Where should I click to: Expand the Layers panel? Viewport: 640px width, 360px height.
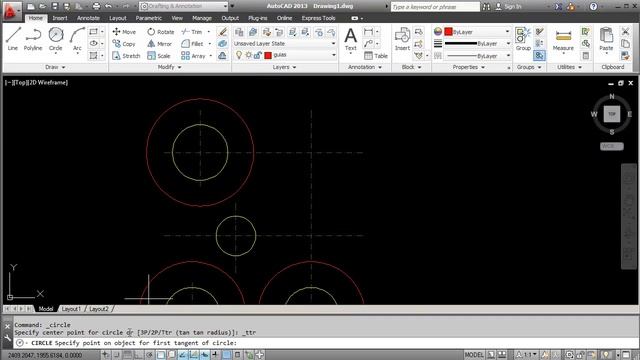pos(284,67)
